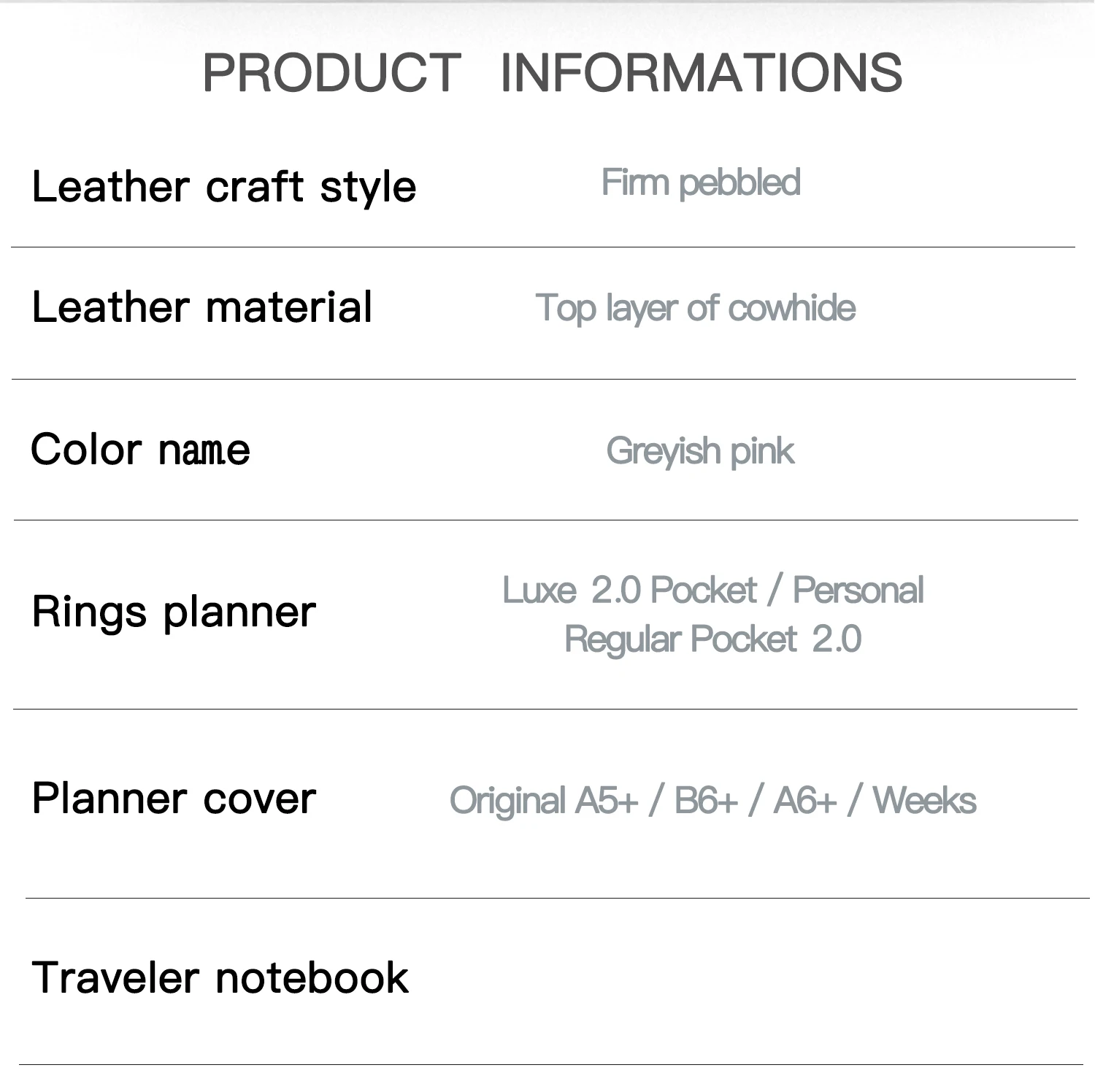Select the Rings planner label
The width and height of the screenshot is (1095, 1092).
coord(174,612)
